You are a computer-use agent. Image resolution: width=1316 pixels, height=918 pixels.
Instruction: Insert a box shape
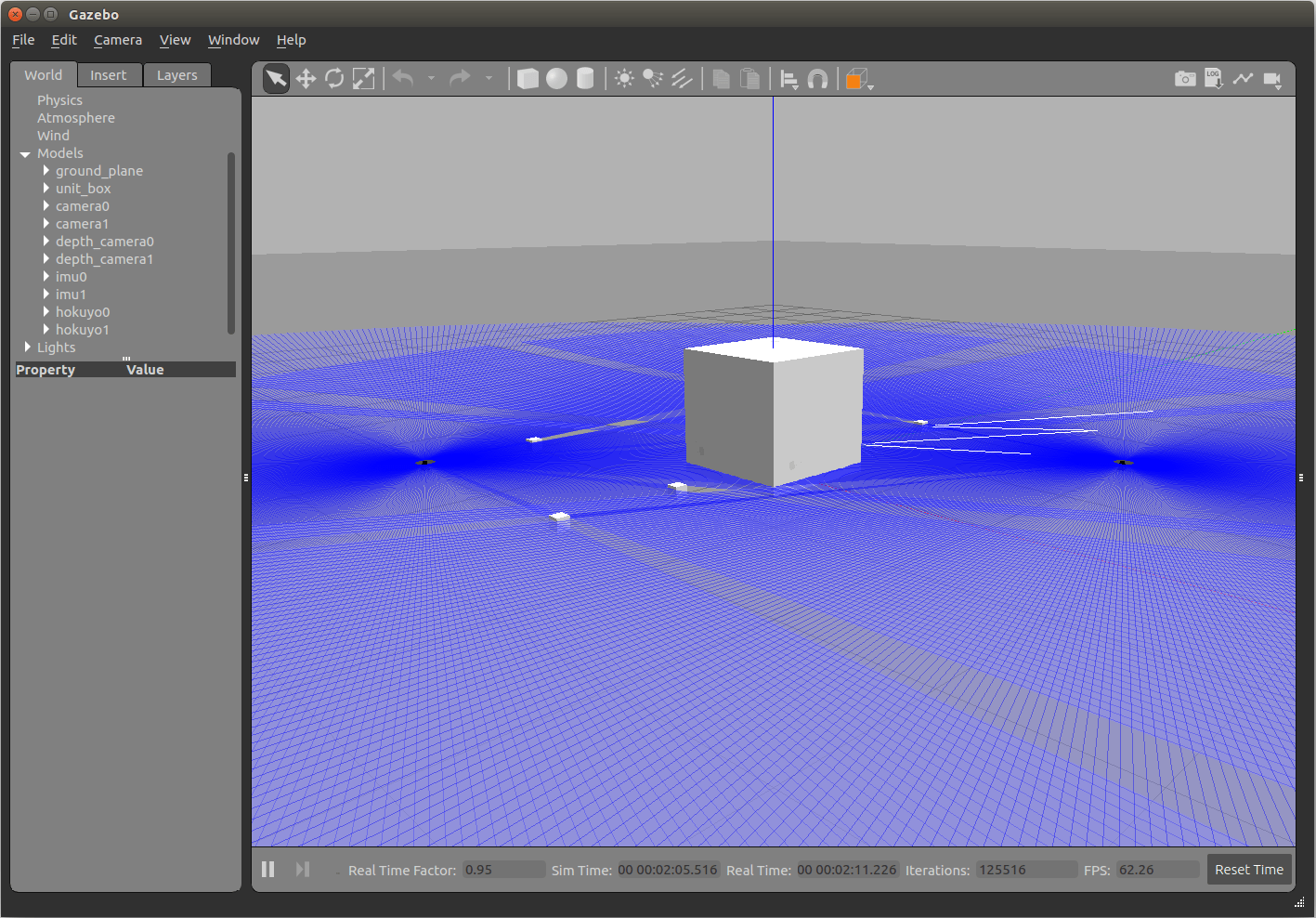[x=528, y=79]
